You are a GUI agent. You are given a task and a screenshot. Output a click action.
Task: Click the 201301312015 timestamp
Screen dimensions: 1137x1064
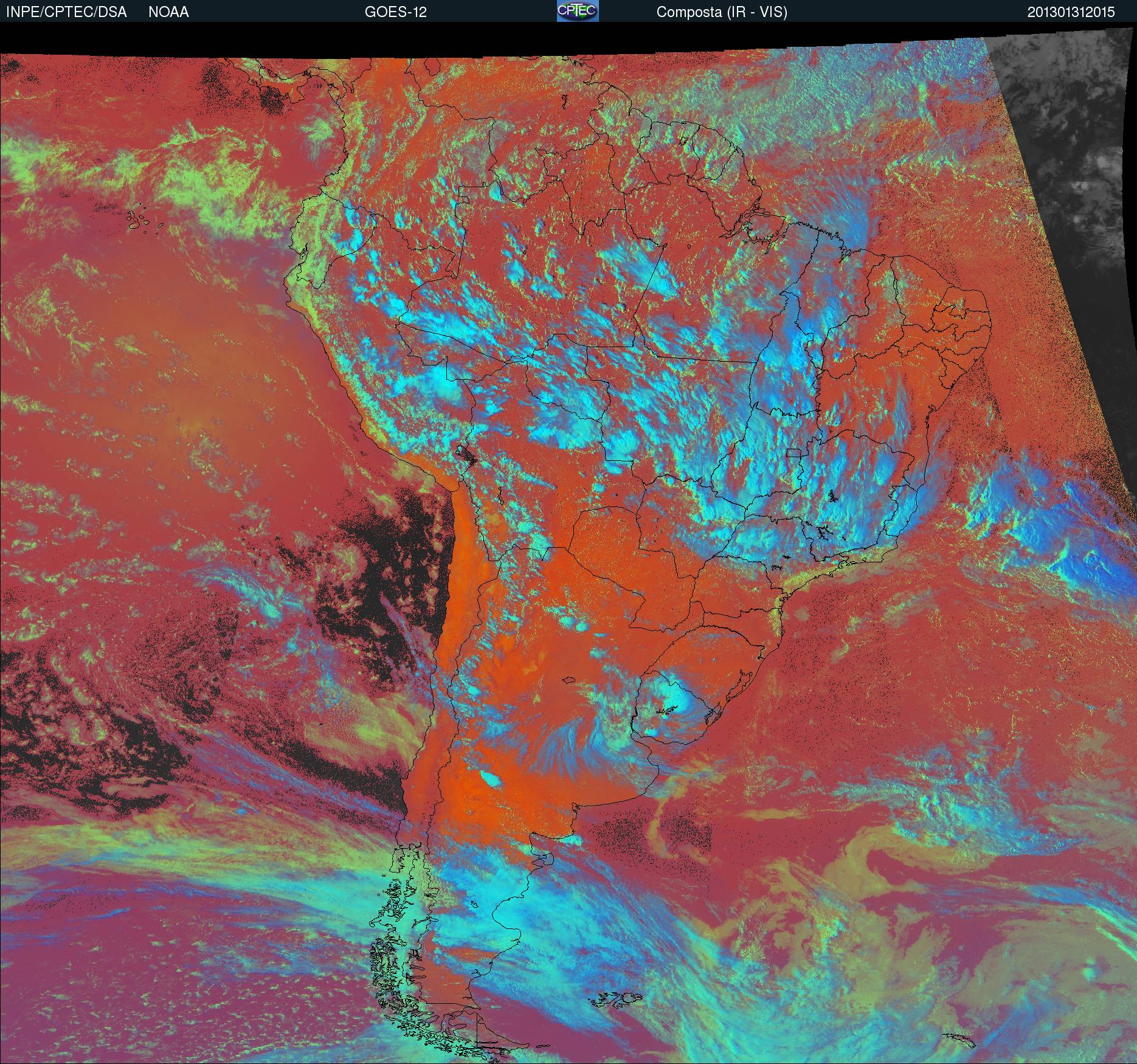coord(1071,12)
